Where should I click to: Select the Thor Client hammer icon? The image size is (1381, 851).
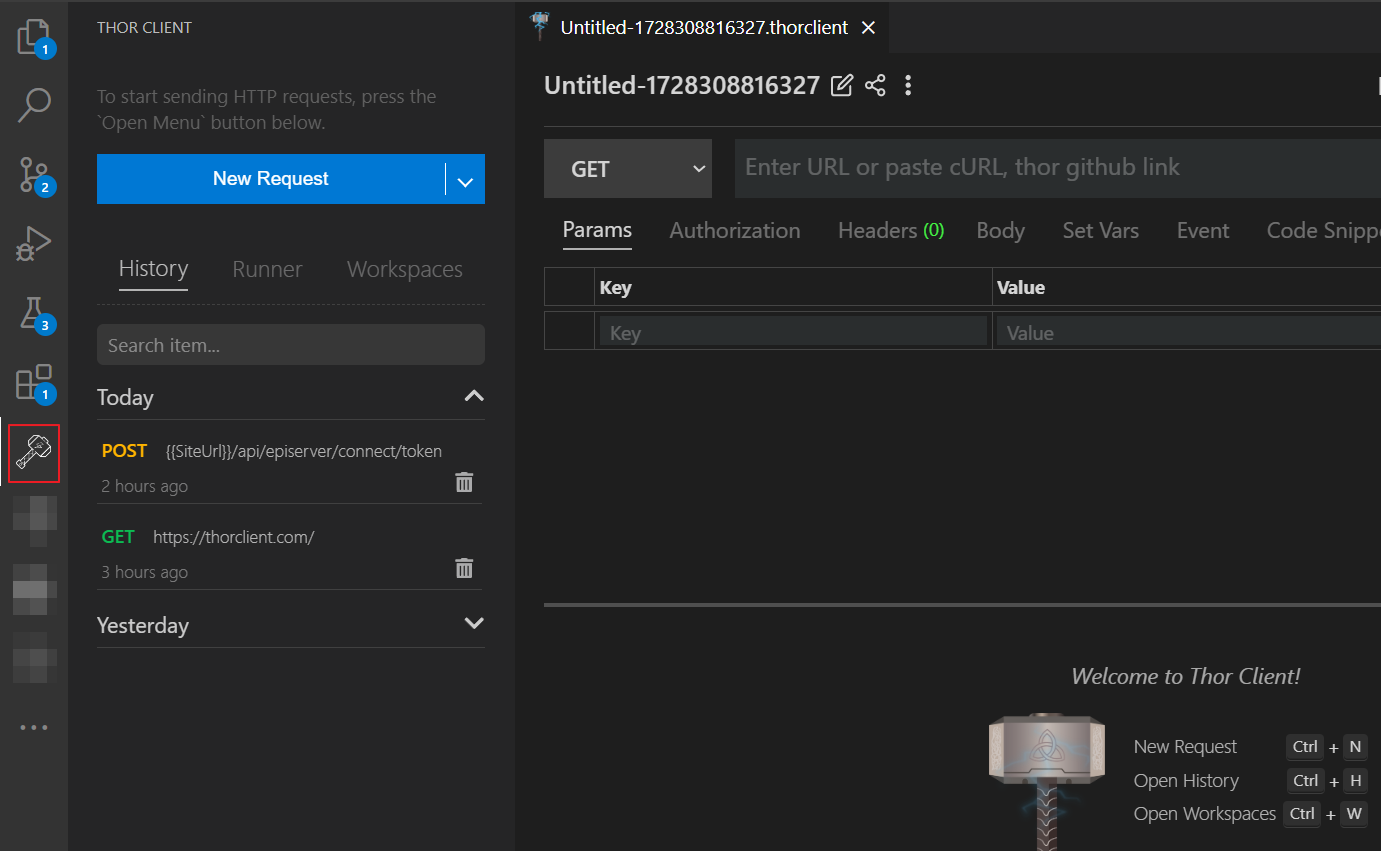pos(34,453)
